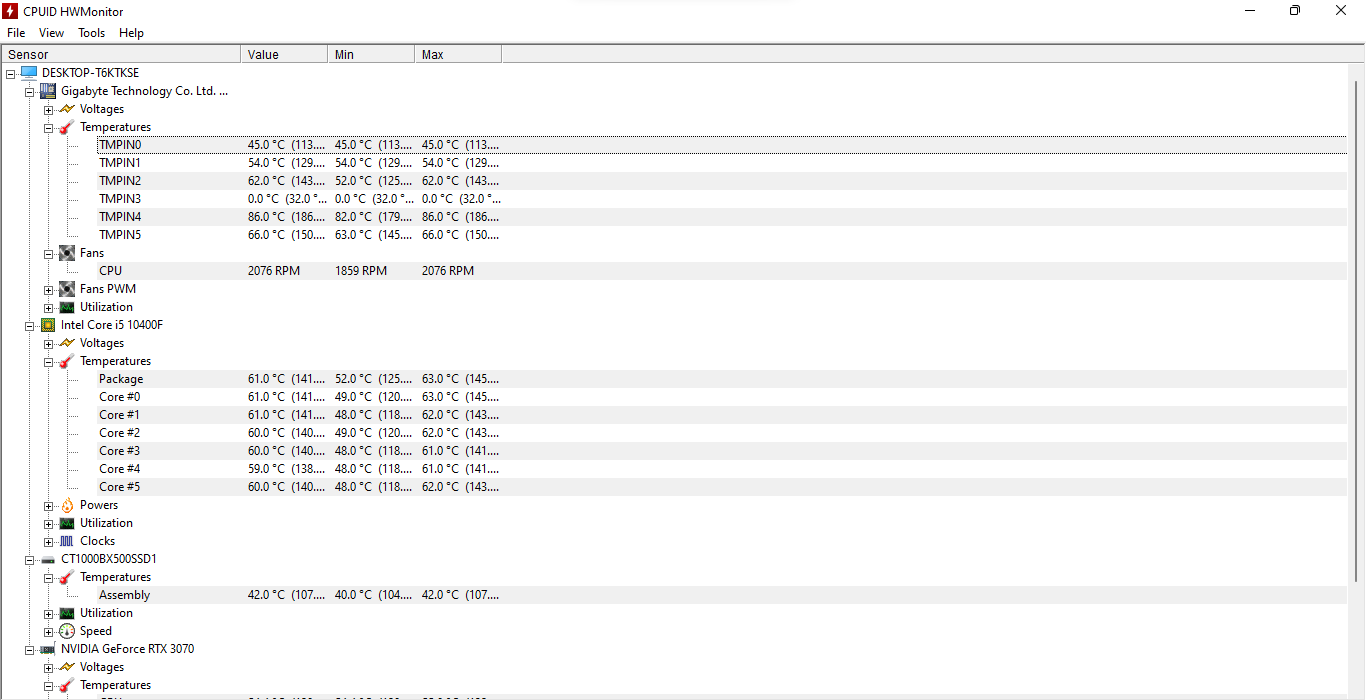
Task: Expand the Clocks node
Action: (49, 541)
